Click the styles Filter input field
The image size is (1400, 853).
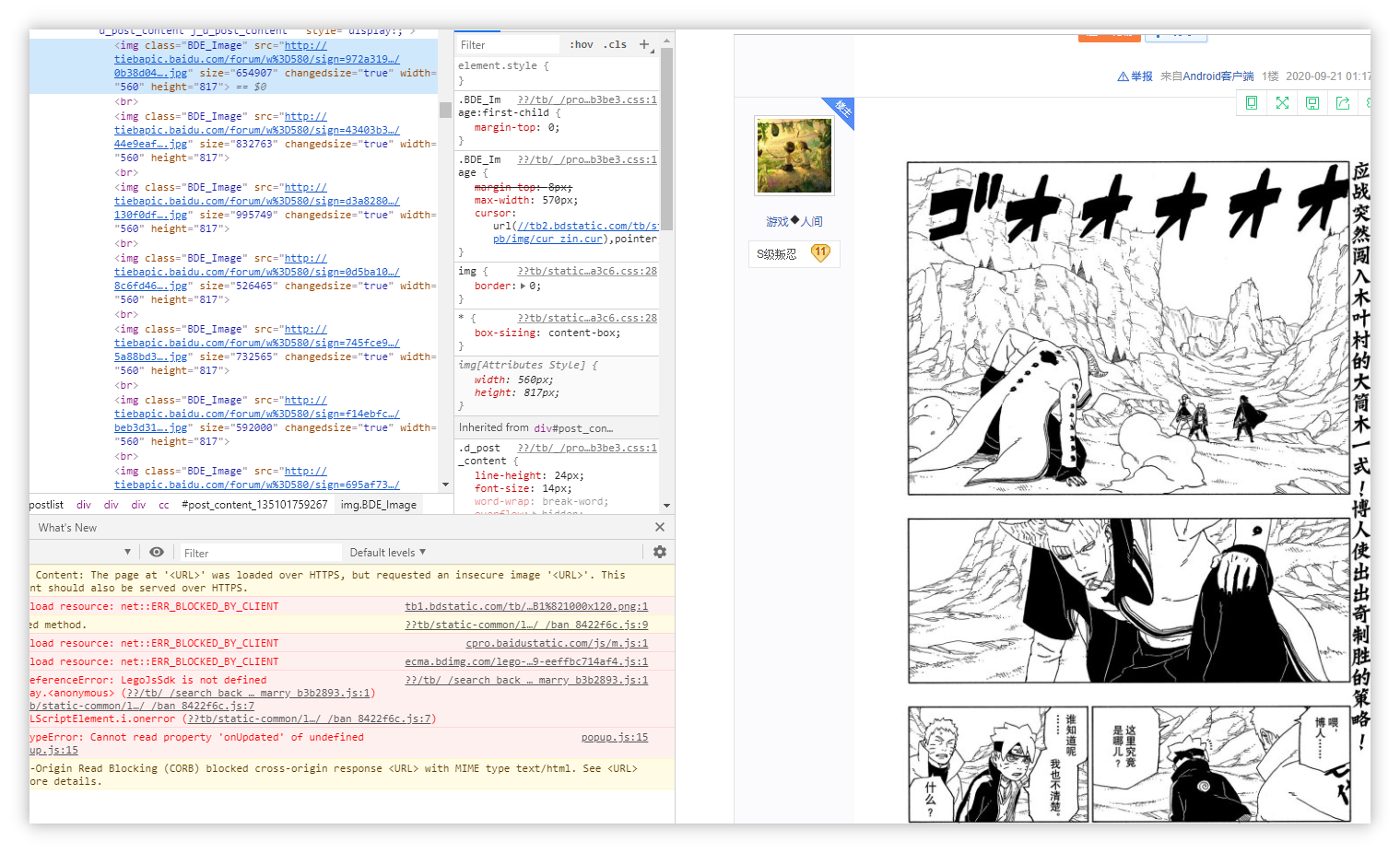(509, 45)
